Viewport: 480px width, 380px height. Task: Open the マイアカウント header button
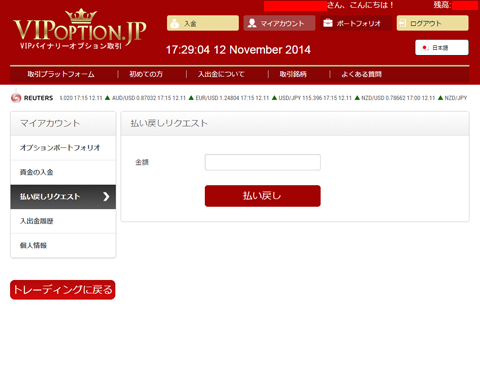(279, 23)
